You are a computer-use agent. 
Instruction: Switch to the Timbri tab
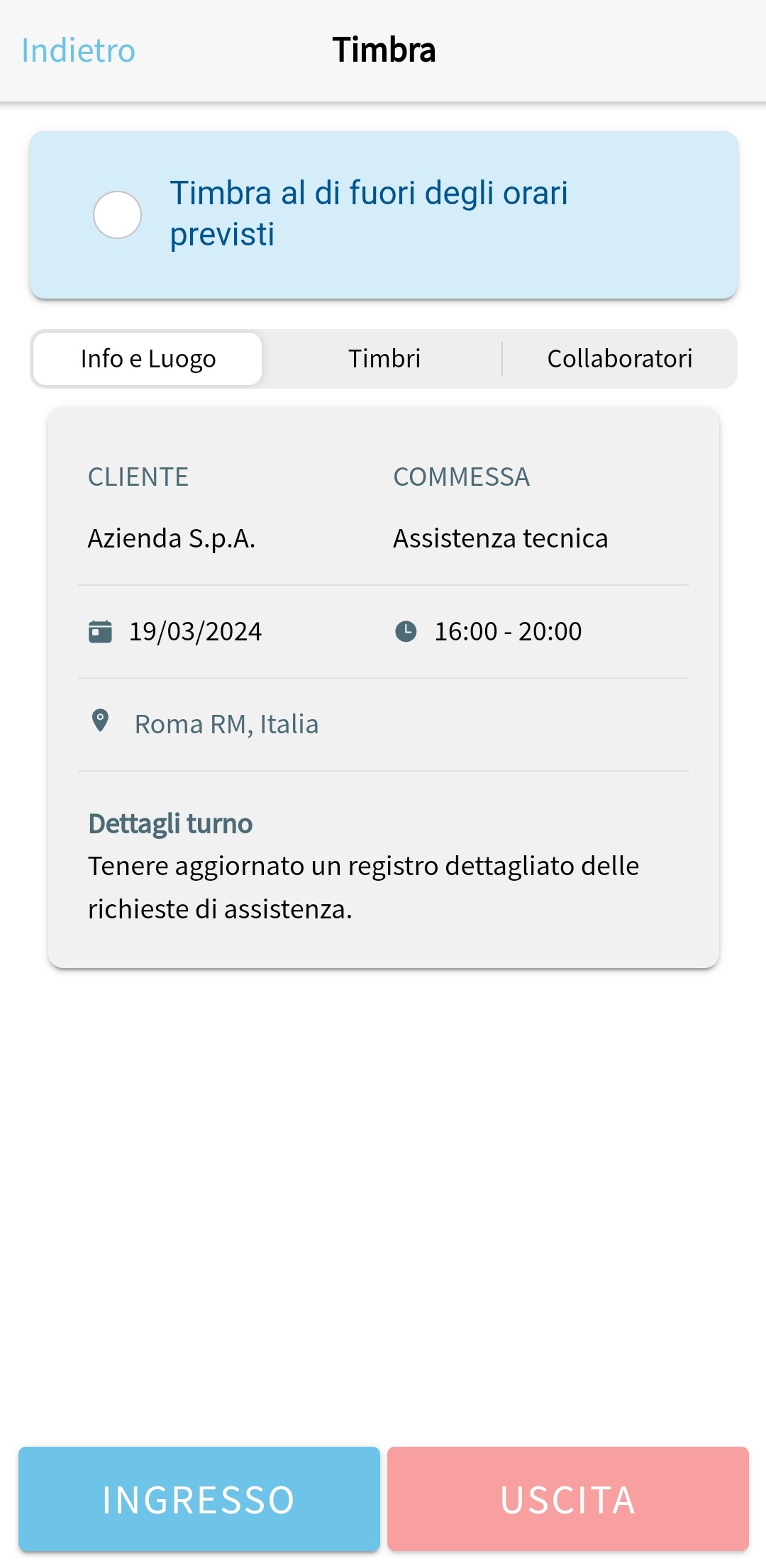(x=384, y=359)
